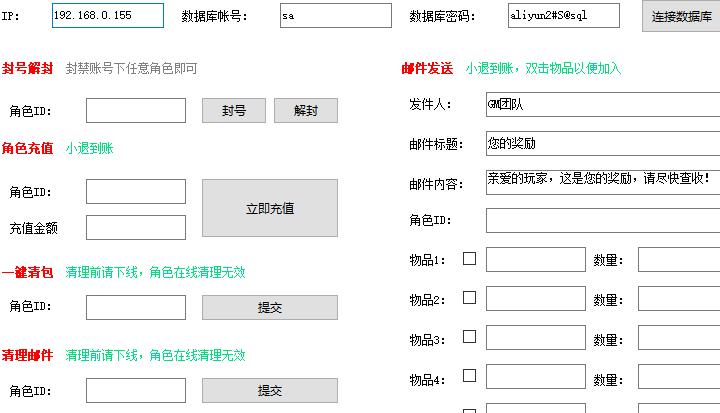Select the 邮件内容 content box

(603, 182)
